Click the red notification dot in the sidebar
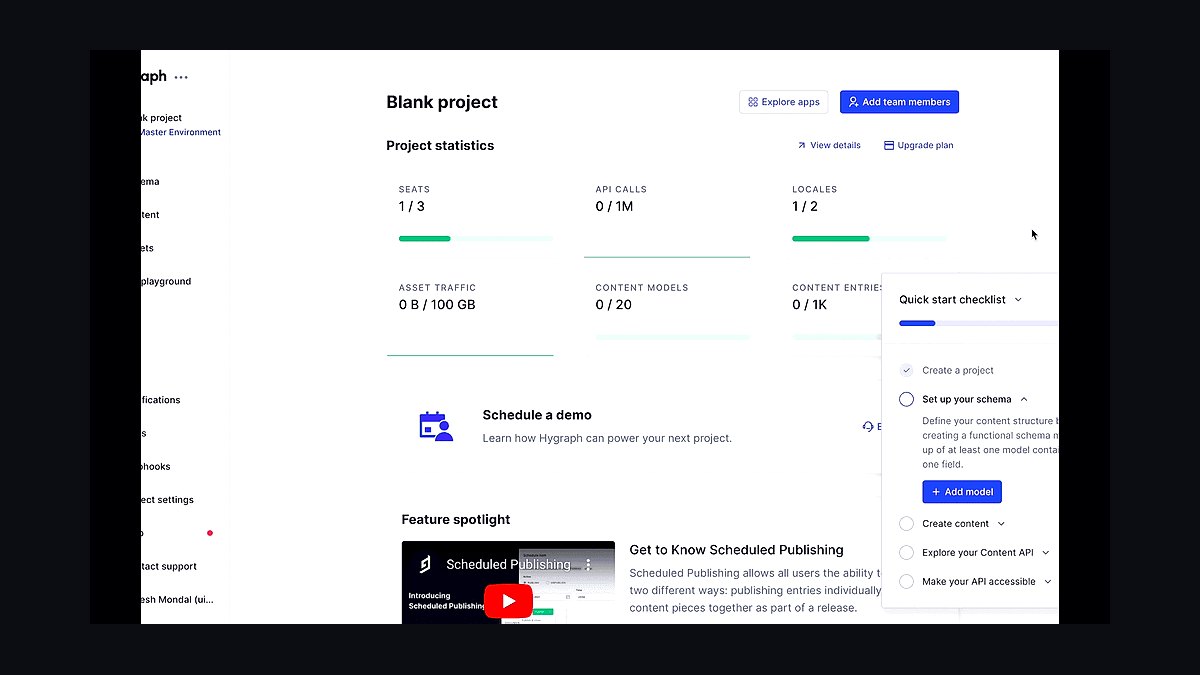This screenshot has width=1200, height=675. pos(210,533)
